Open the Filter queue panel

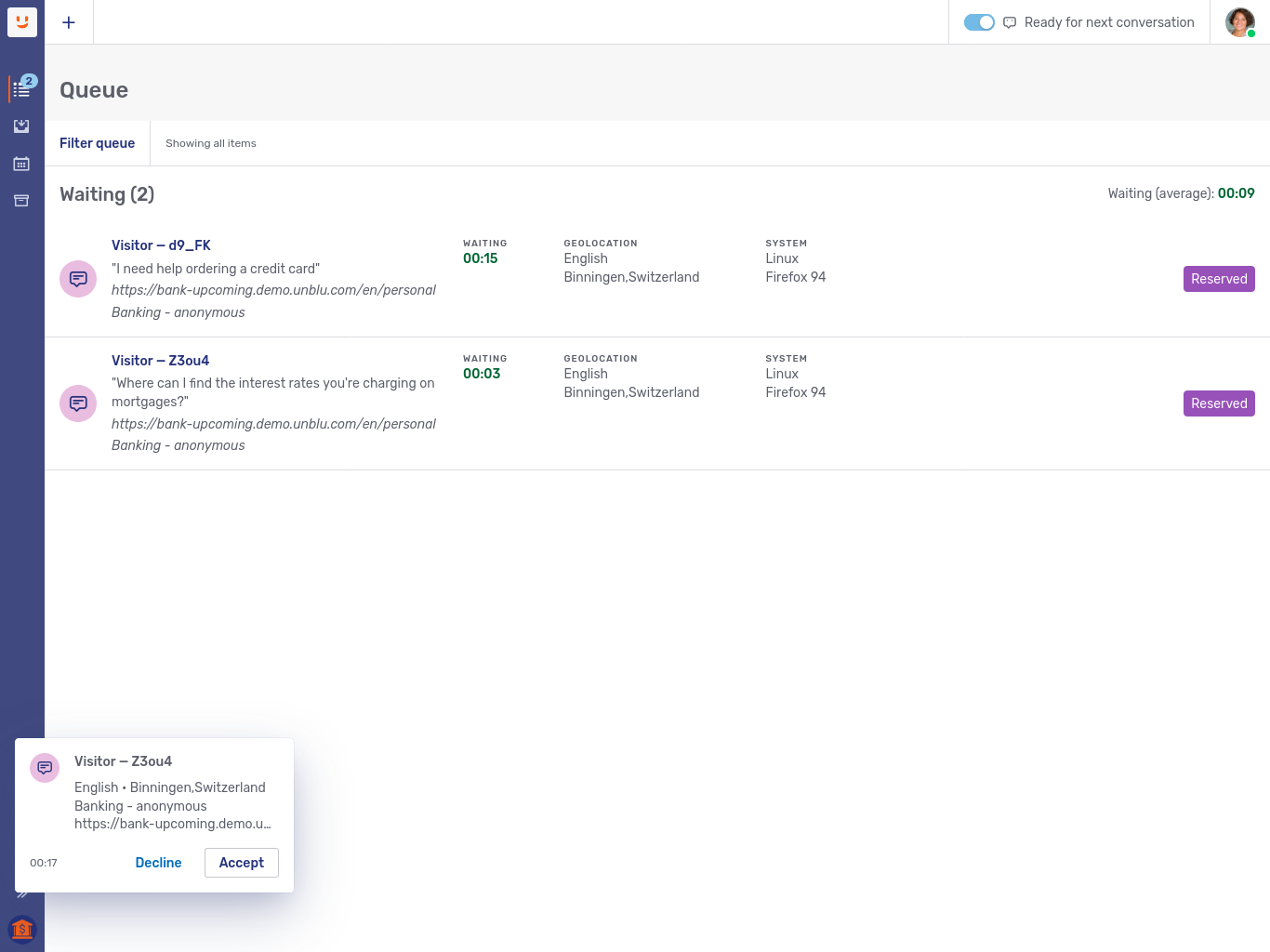pos(97,143)
